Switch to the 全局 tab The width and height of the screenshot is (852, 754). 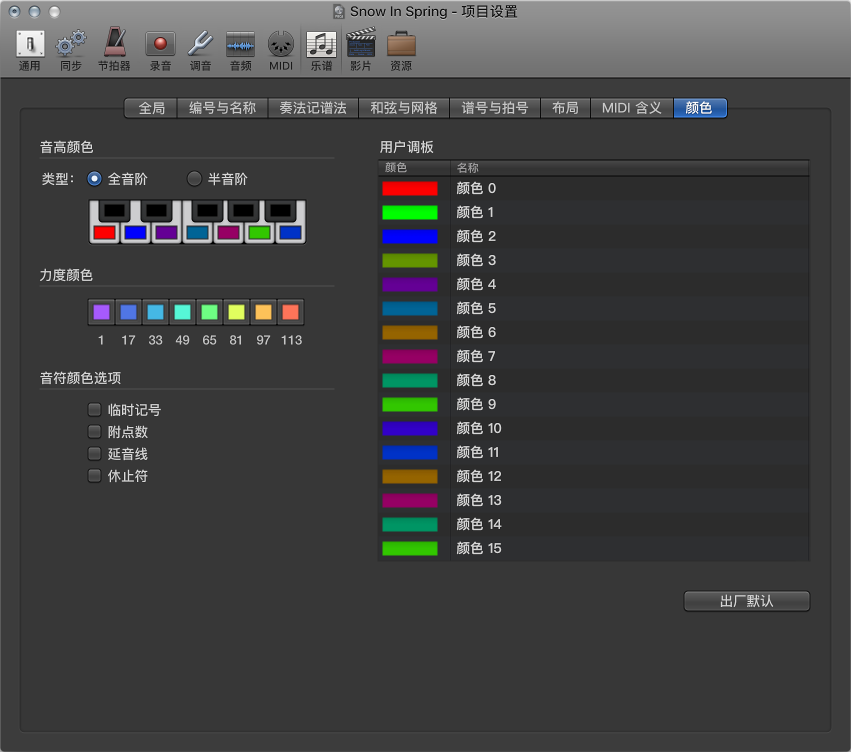[152, 108]
